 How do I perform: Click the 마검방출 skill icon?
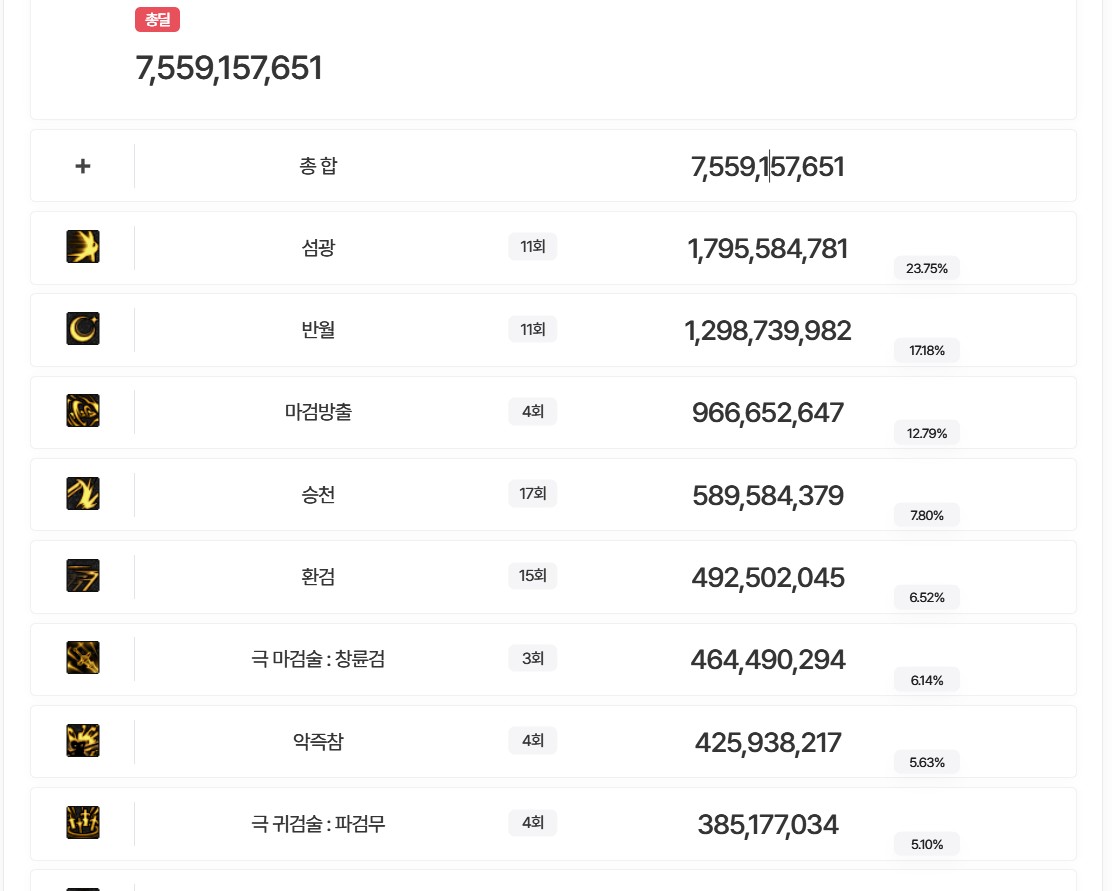pos(83,411)
